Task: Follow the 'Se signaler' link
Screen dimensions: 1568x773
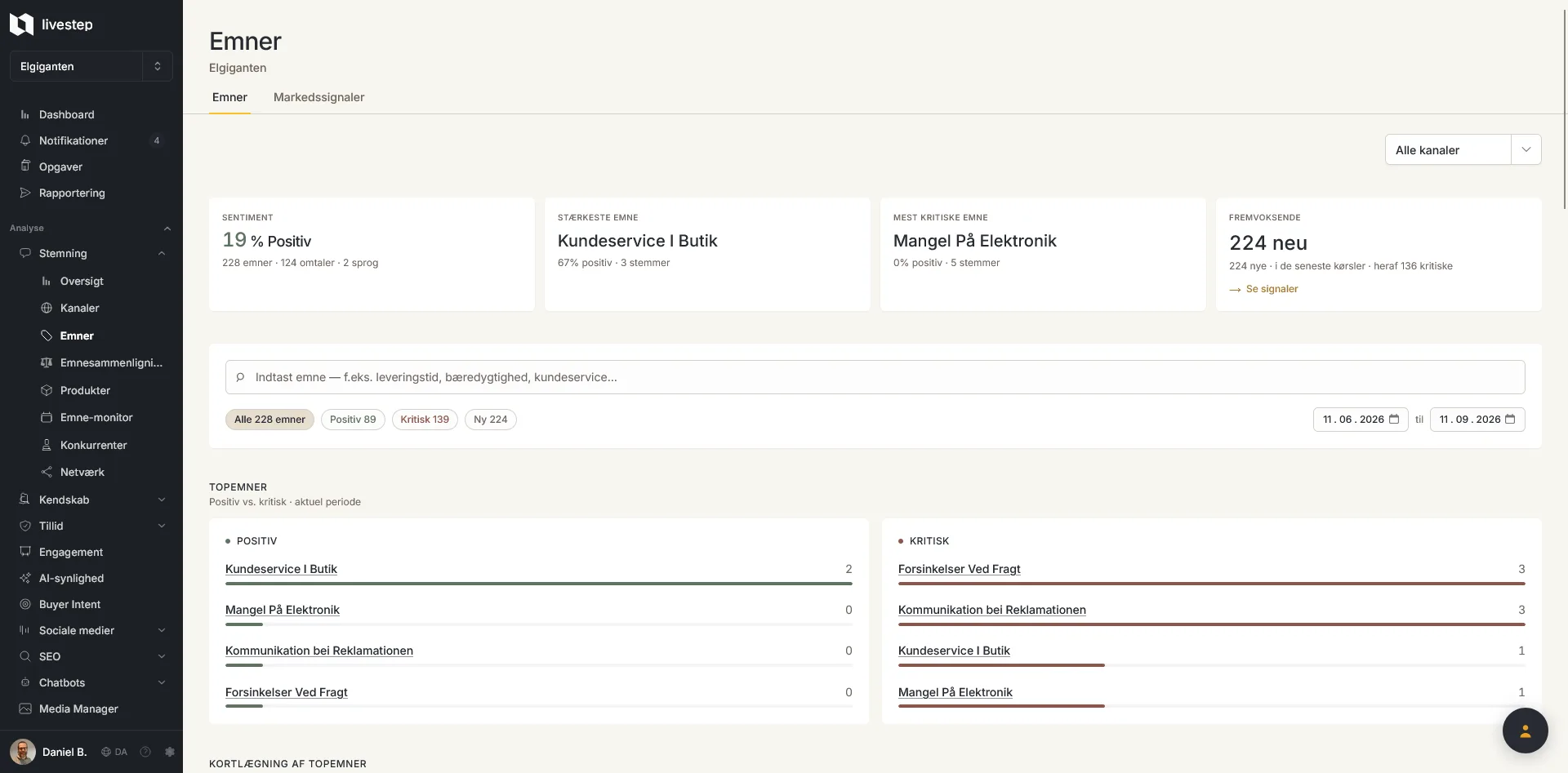Action: tap(1263, 289)
